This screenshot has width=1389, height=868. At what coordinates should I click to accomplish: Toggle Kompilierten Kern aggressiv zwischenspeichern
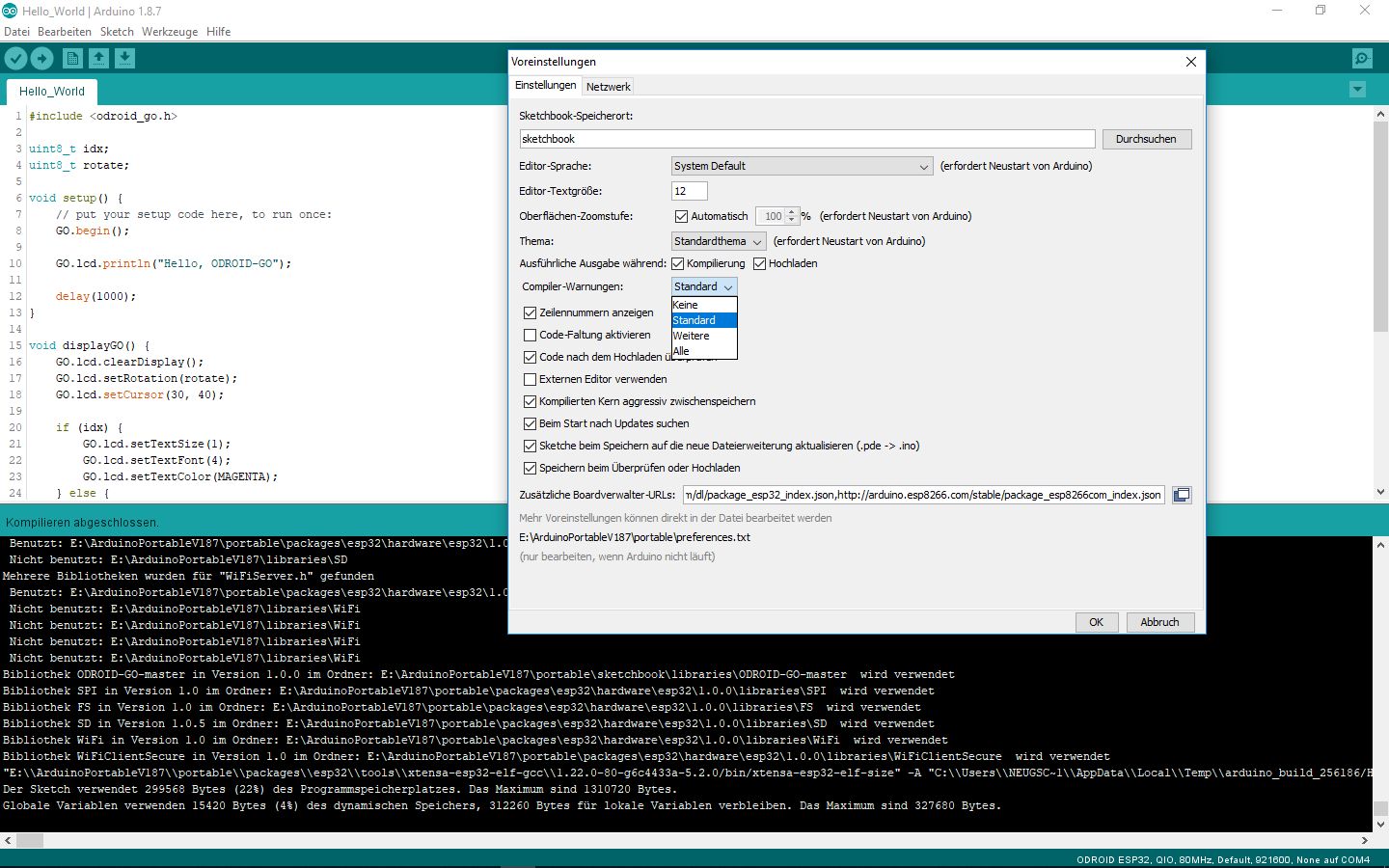point(530,401)
